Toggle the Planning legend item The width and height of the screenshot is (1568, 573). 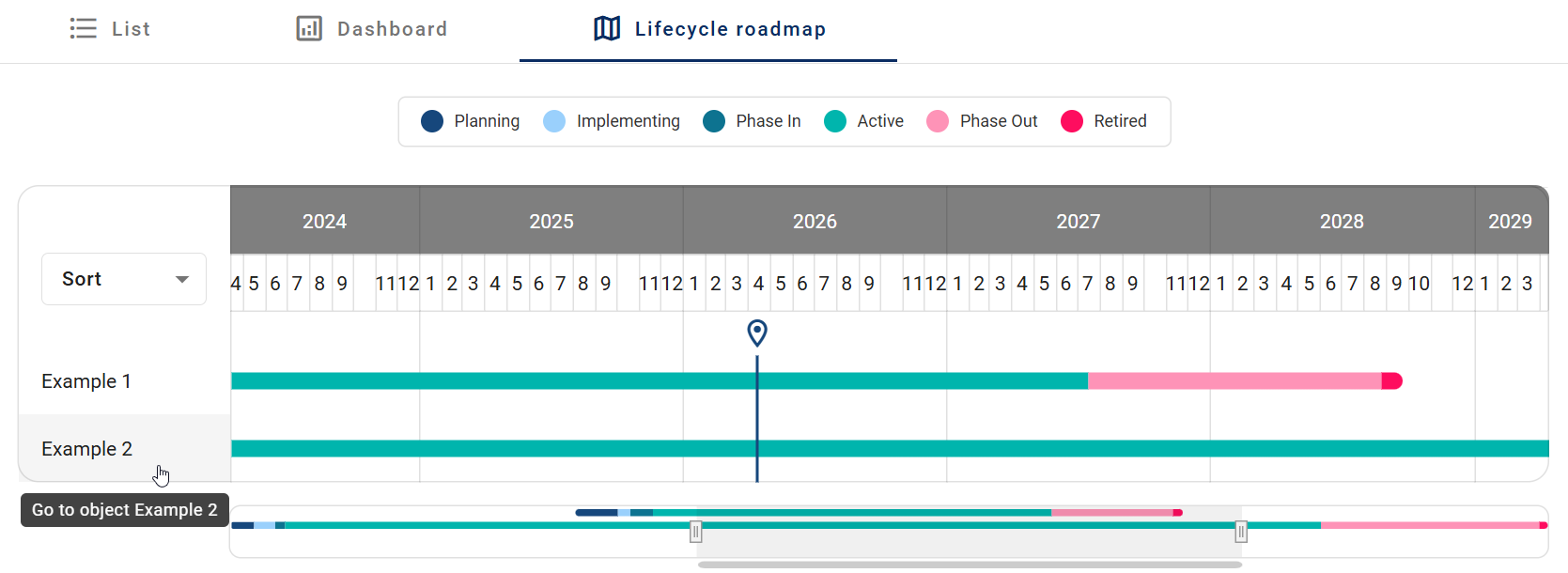[470, 121]
